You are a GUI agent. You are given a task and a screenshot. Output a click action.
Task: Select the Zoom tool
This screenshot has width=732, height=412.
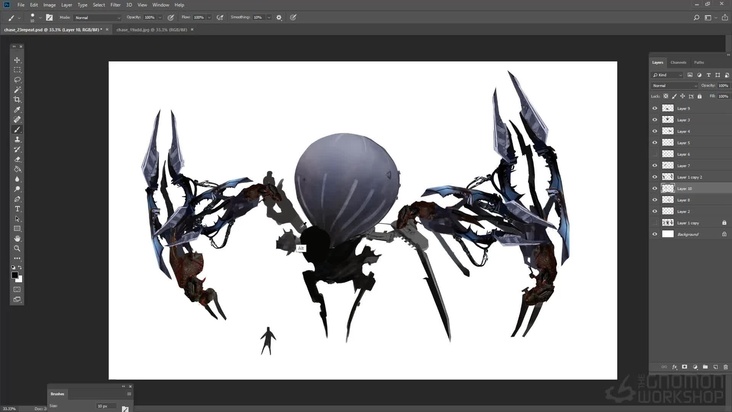pos(17,248)
